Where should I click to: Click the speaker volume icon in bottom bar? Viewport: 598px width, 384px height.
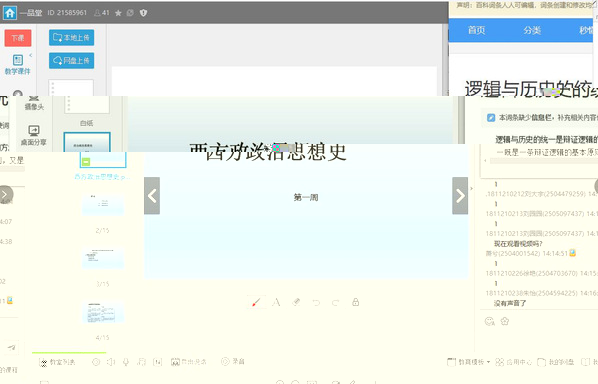(x=111, y=362)
